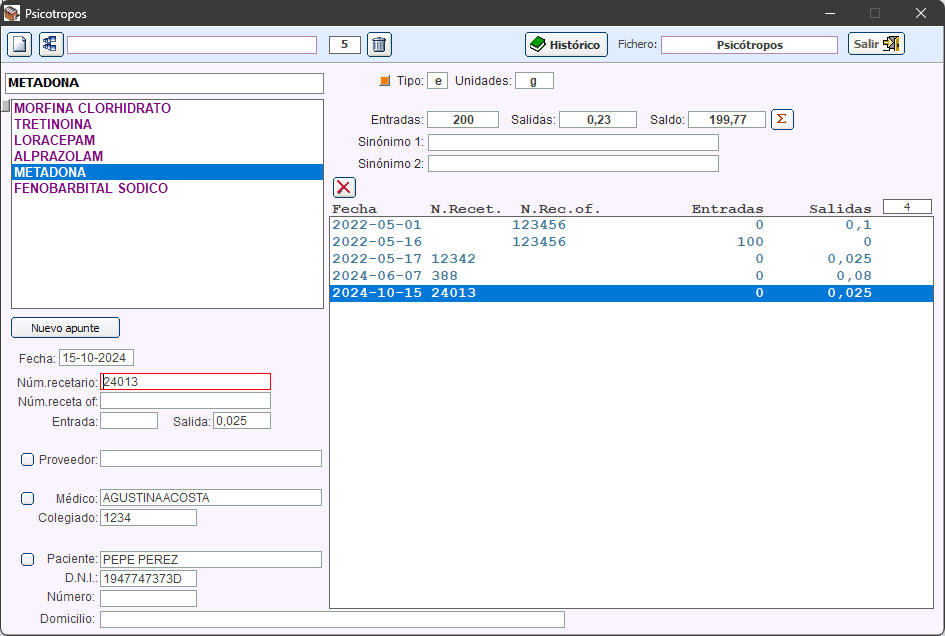945x636 pixels.
Task: Check the Paciente checkbox
Action: tap(28, 559)
